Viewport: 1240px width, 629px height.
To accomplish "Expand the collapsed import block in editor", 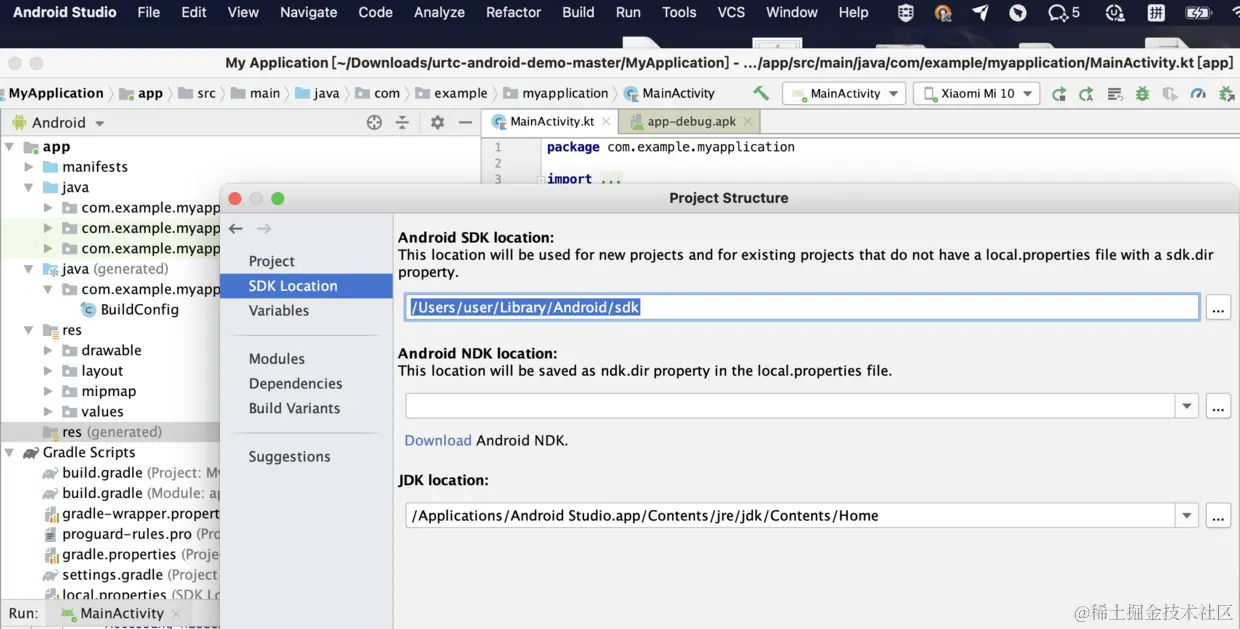I will point(541,180).
